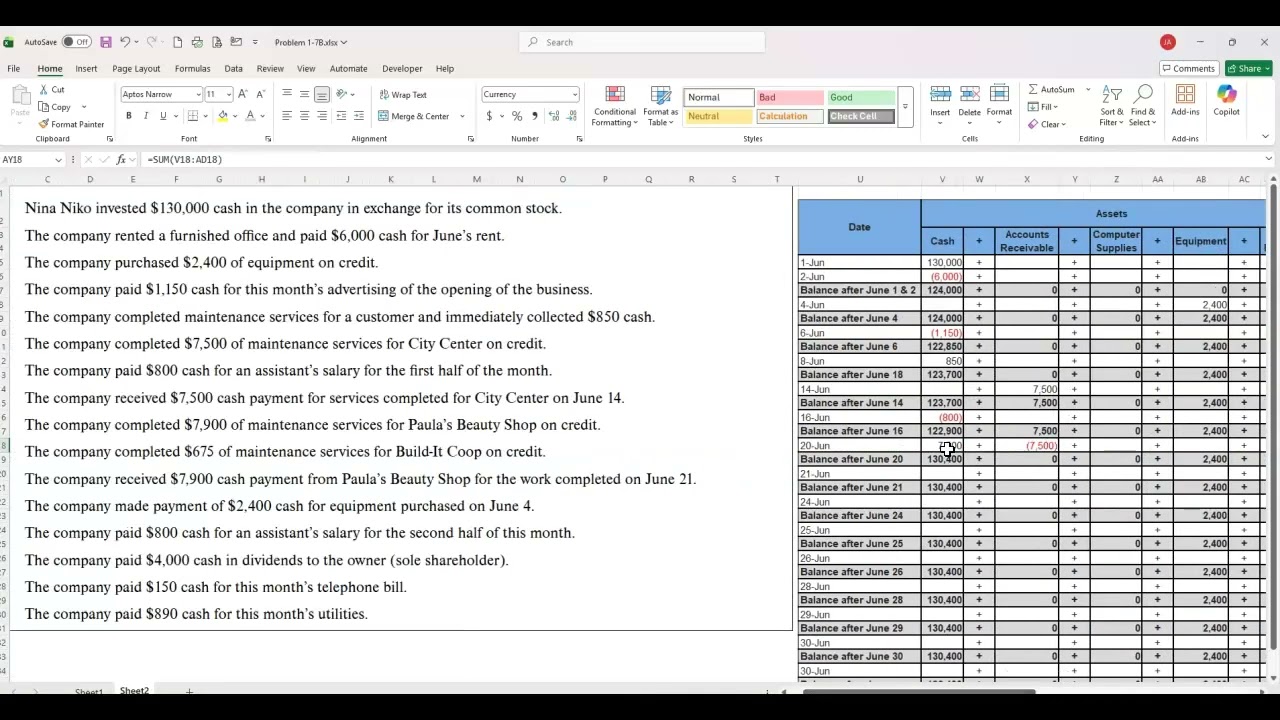1280x720 pixels.
Task: Apply Comma Style format
Action: (x=534, y=116)
